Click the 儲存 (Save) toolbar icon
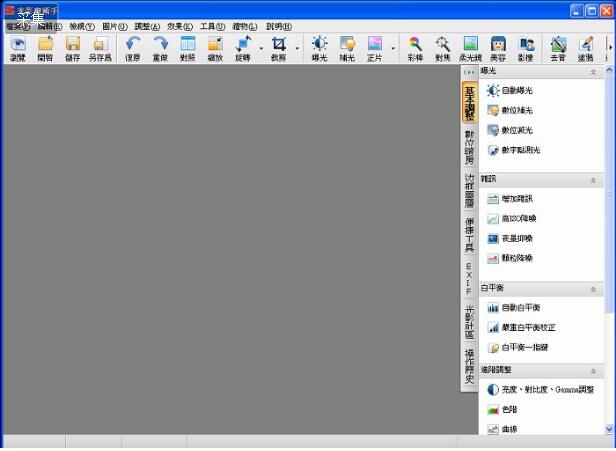616x451 pixels. click(x=73, y=46)
